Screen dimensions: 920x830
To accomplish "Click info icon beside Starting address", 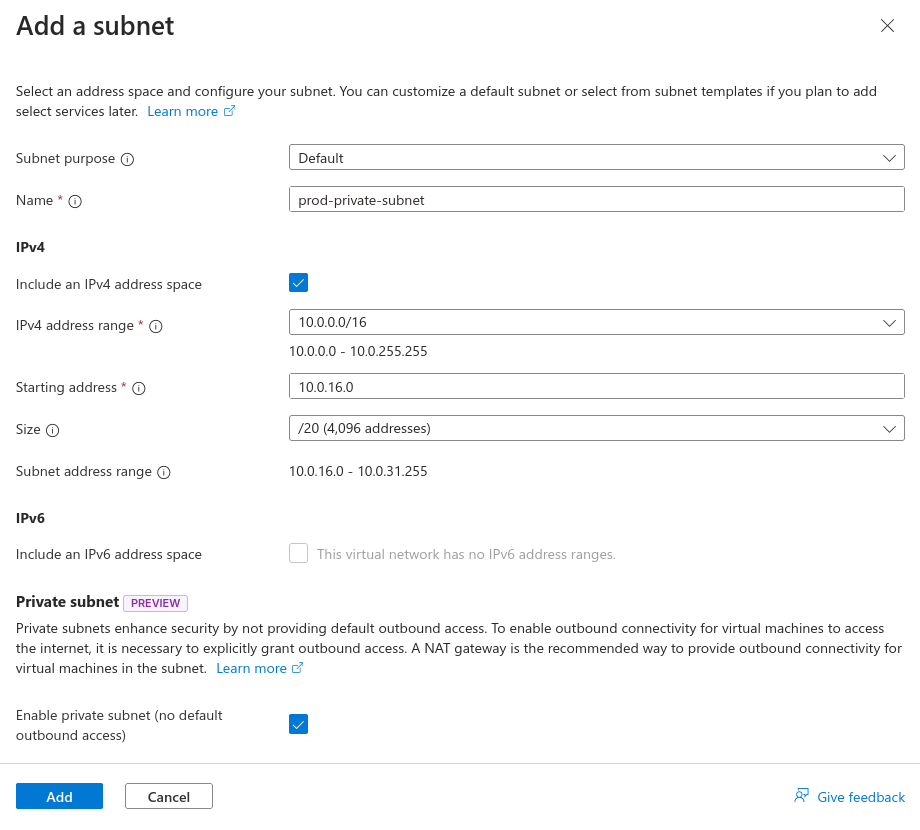I will (139, 388).
